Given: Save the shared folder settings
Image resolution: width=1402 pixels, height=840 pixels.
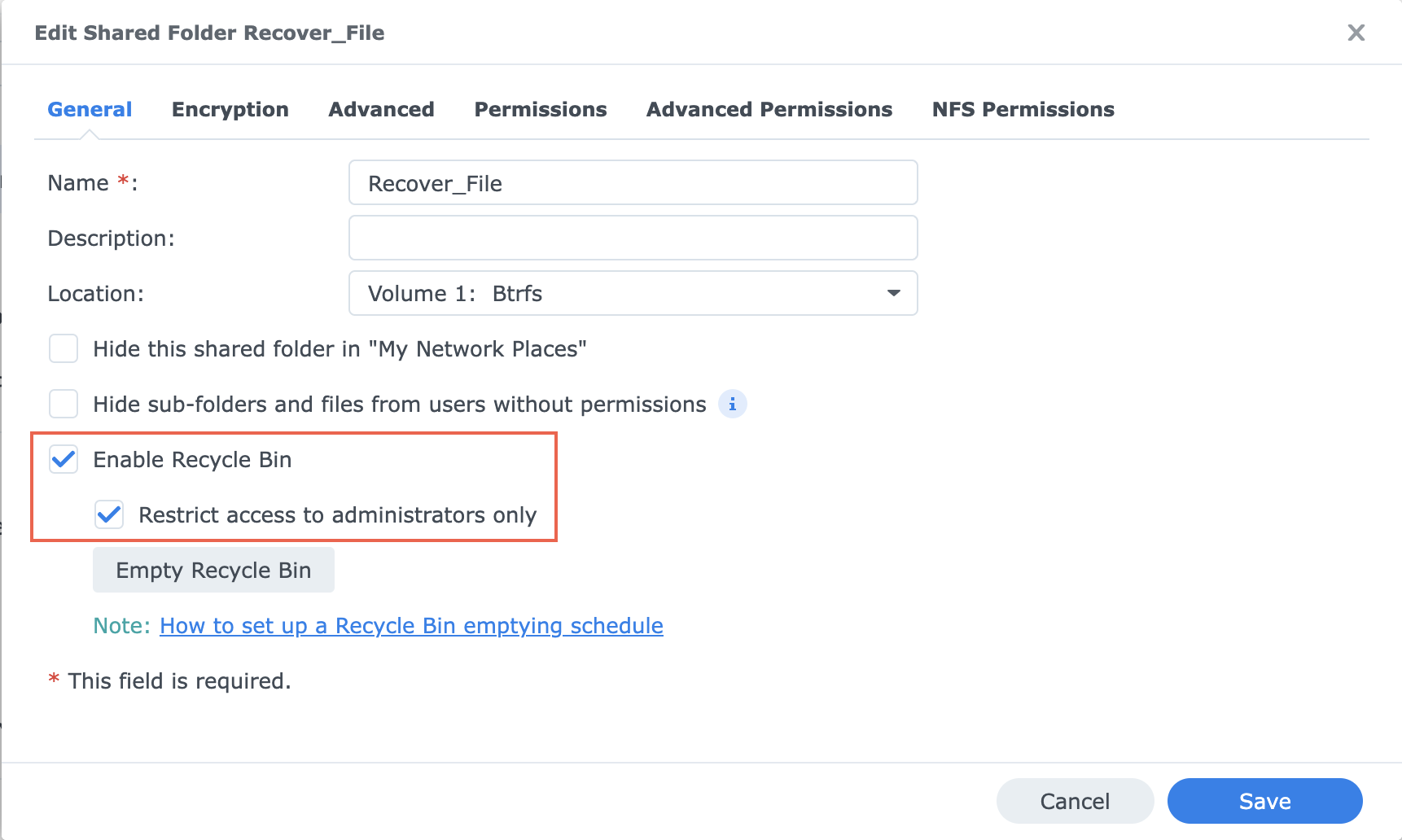Looking at the screenshot, I should tap(1264, 802).
